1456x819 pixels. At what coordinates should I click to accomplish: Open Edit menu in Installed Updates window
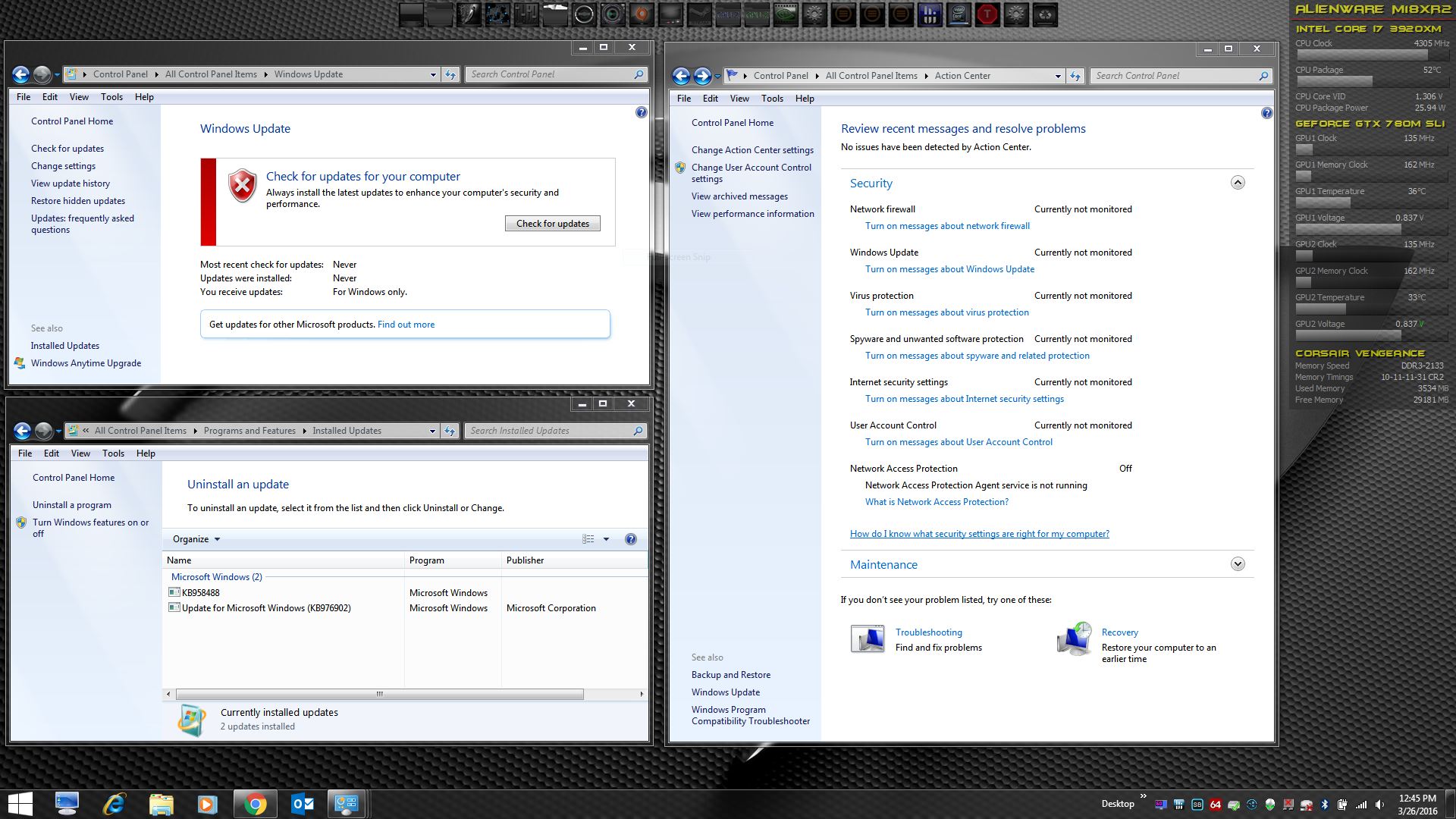click(x=52, y=453)
